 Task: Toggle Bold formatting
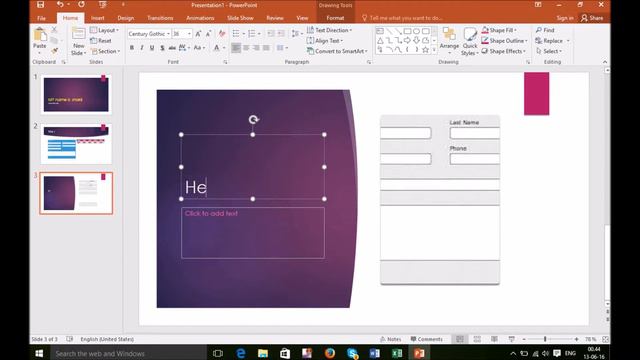click(x=132, y=48)
